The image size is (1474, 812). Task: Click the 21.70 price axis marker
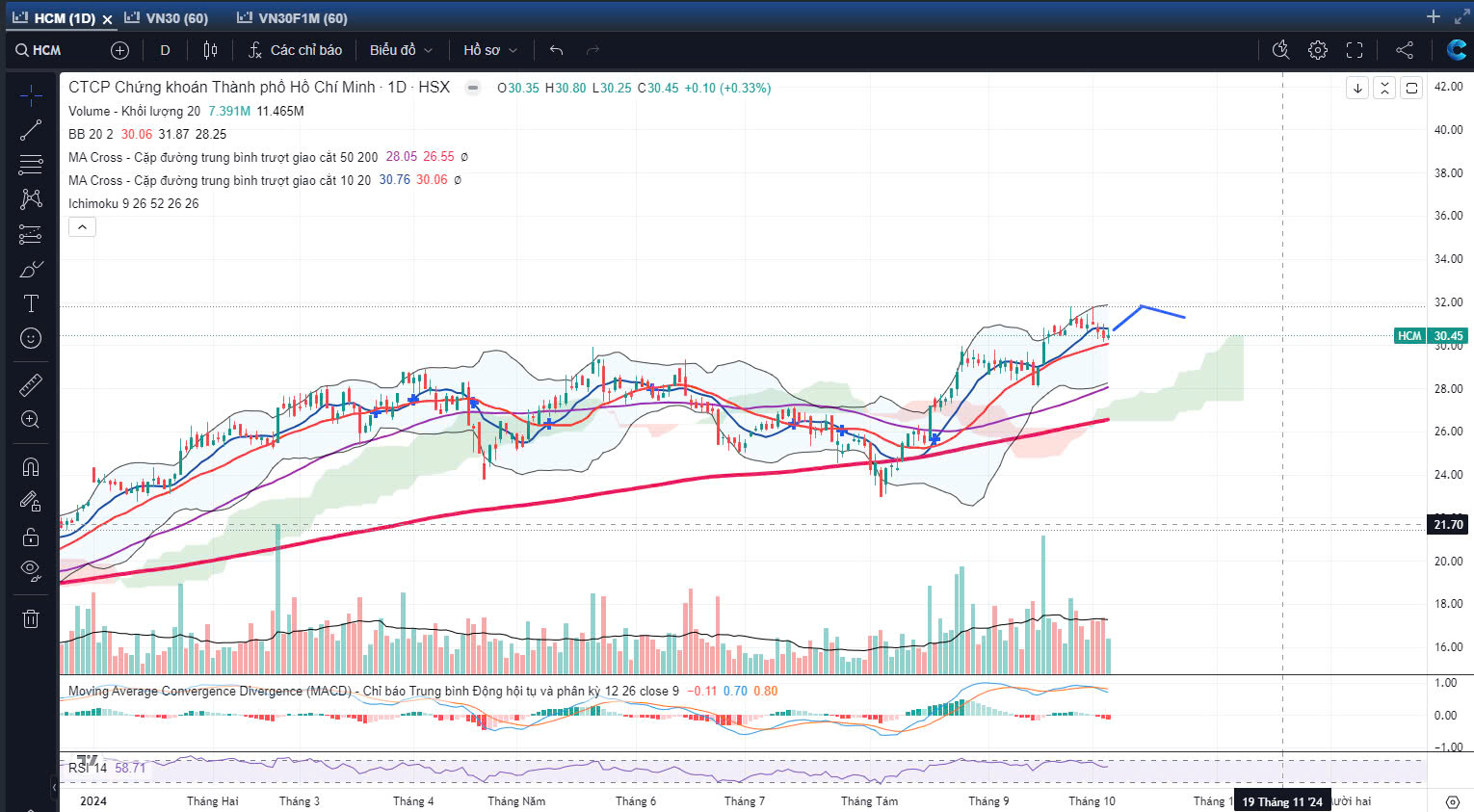click(1447, 525)
